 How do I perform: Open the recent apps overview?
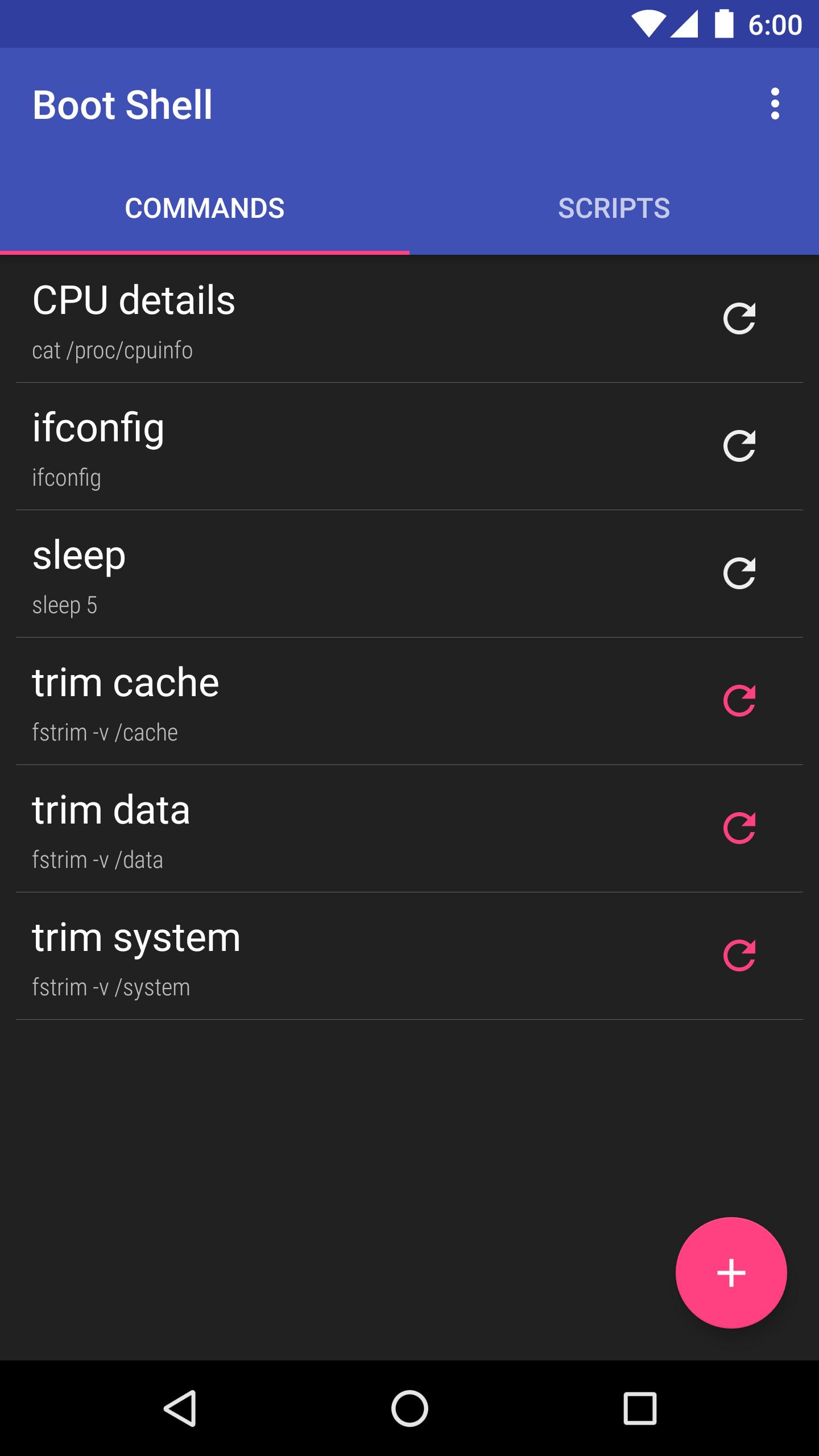click(x=640, y=1409)
